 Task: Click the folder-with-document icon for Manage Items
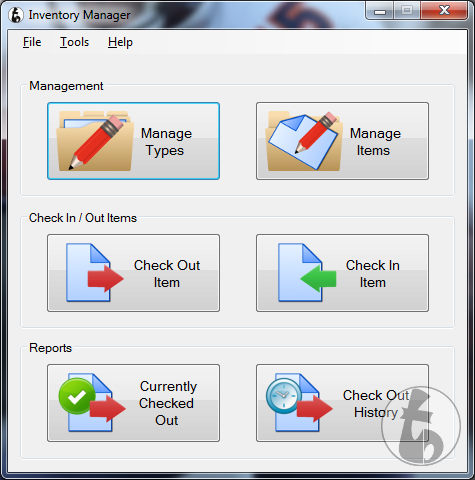coord(304,141)
